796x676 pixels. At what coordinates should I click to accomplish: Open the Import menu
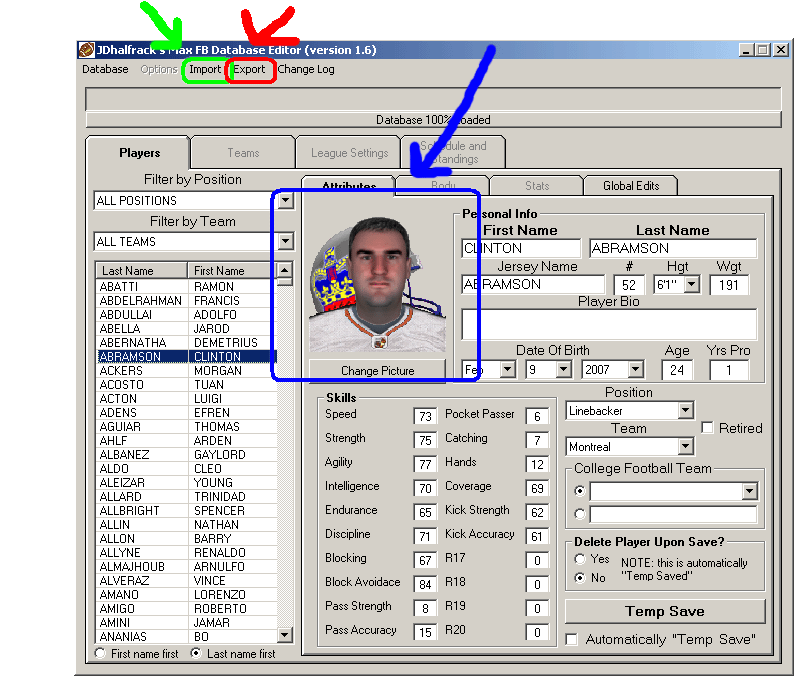tap(205, 69)
